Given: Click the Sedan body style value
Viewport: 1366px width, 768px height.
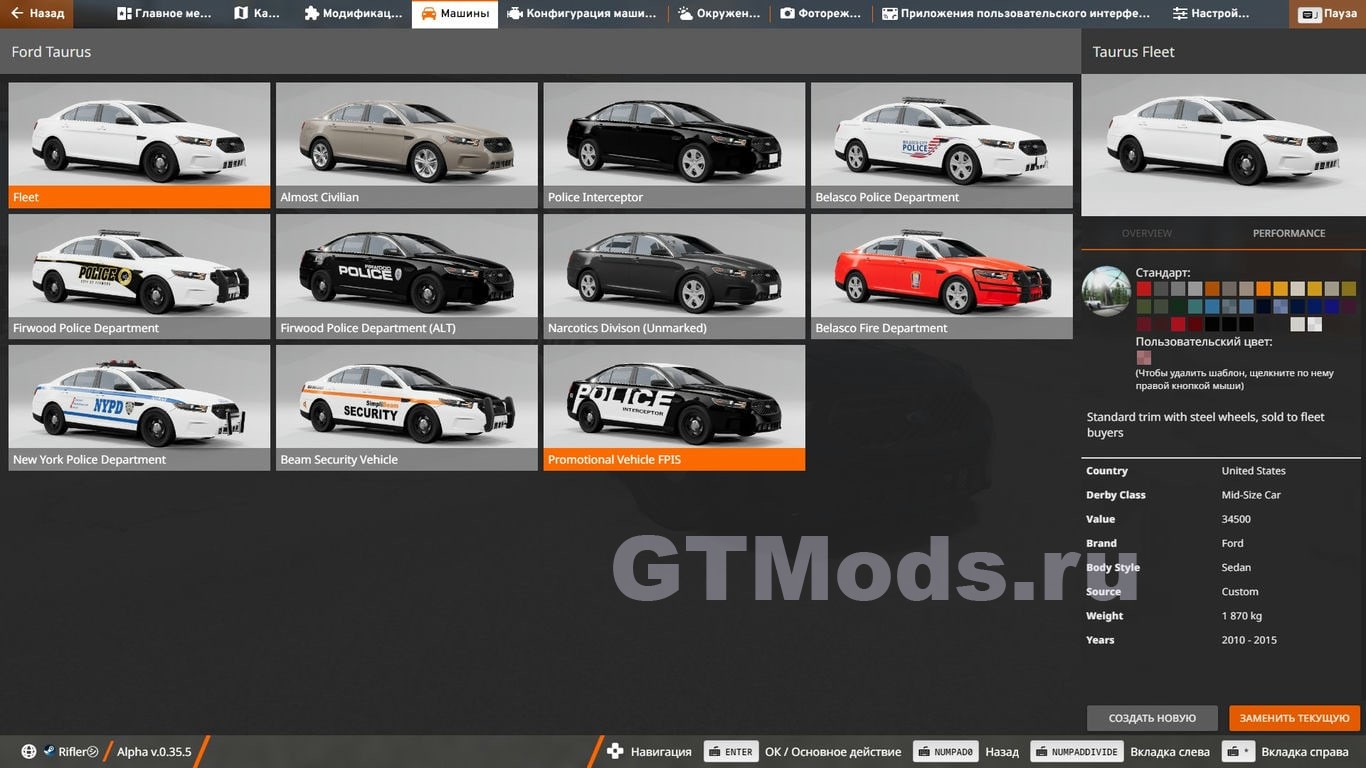Looking at the screenshot, I should 1236,567.
